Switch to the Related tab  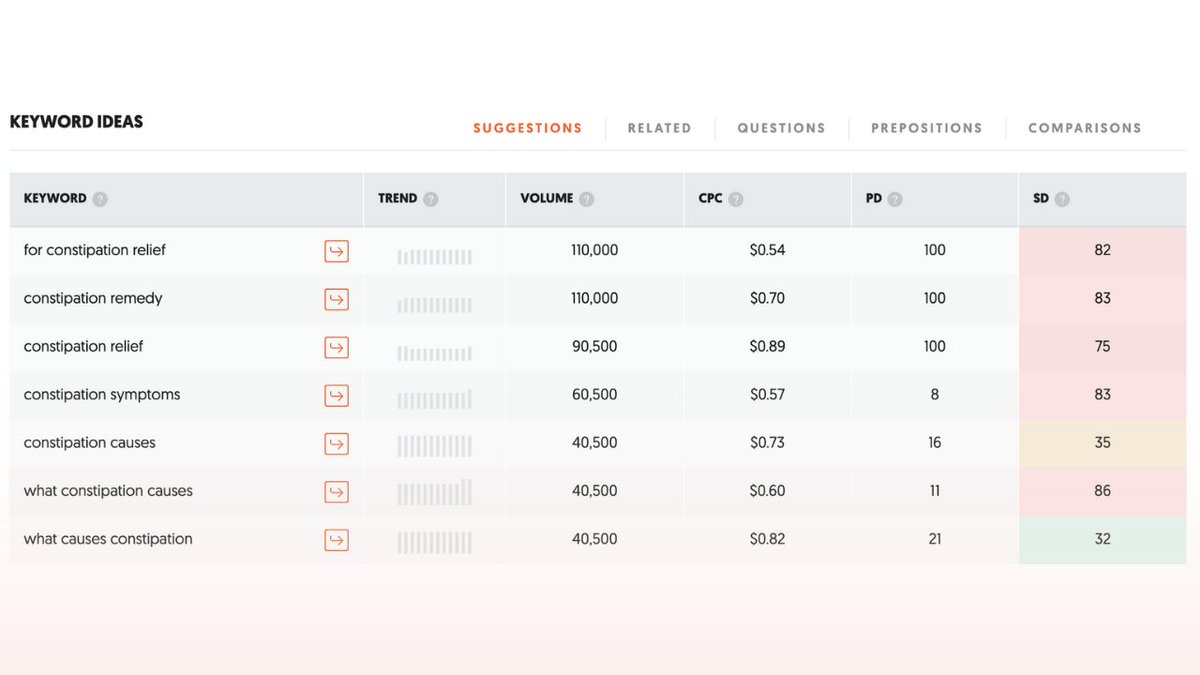pos(660,128)
